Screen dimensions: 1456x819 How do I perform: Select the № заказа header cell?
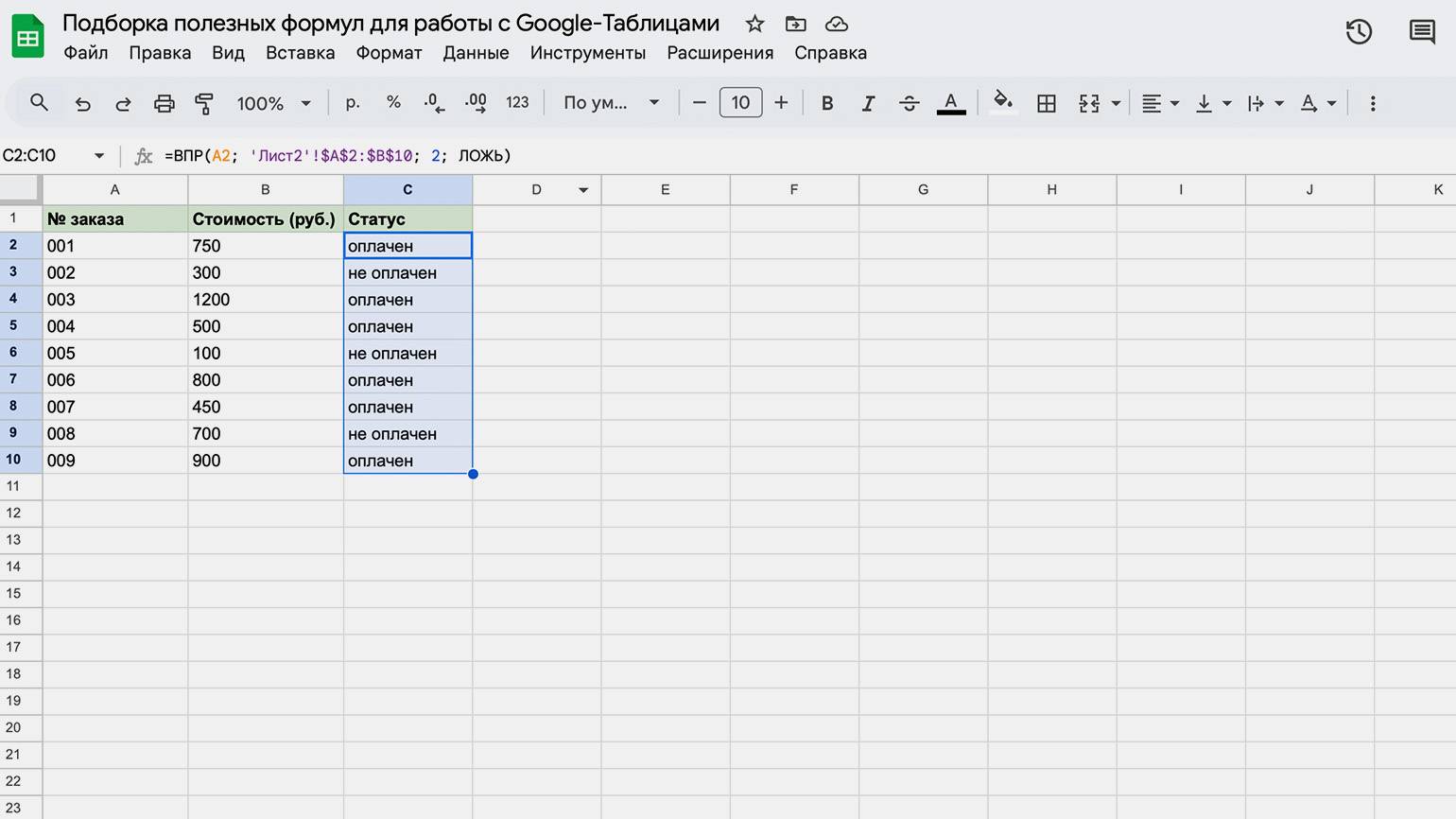point(115,218)
